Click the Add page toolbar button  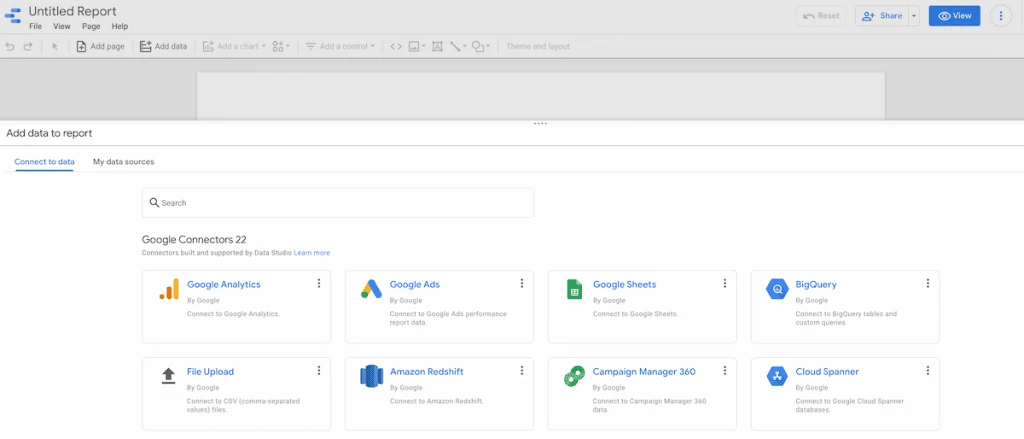tap(101, 46)
